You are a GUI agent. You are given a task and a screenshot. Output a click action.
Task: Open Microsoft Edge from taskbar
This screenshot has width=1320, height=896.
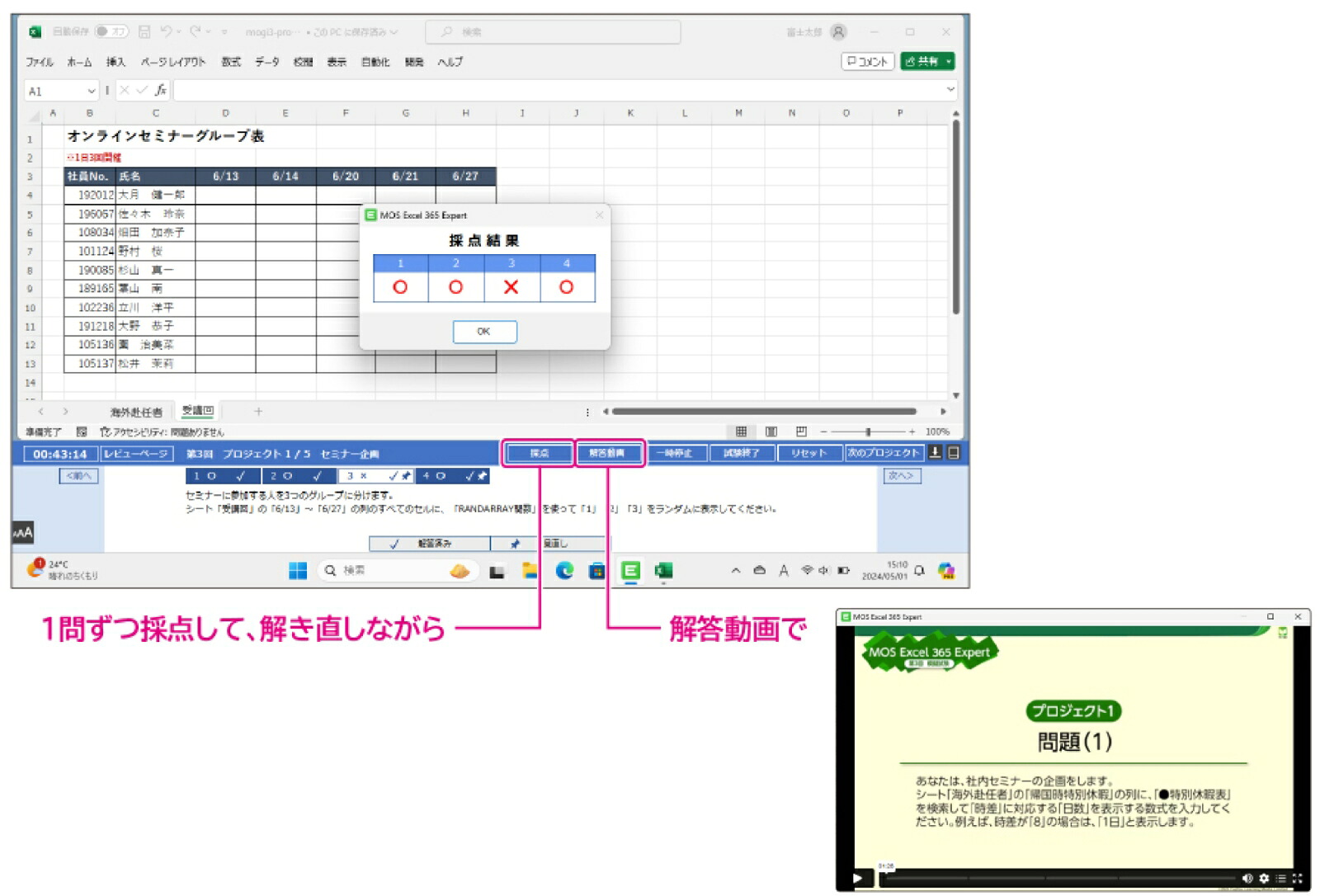(564, 570)
